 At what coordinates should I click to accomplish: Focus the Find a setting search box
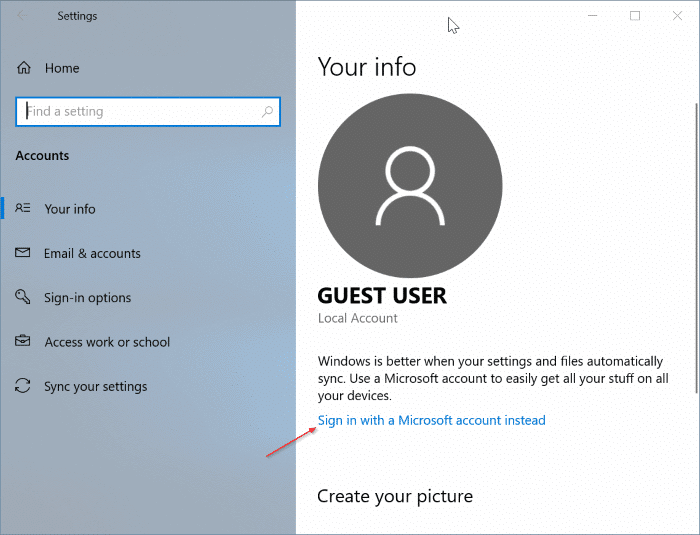point(148,112)
